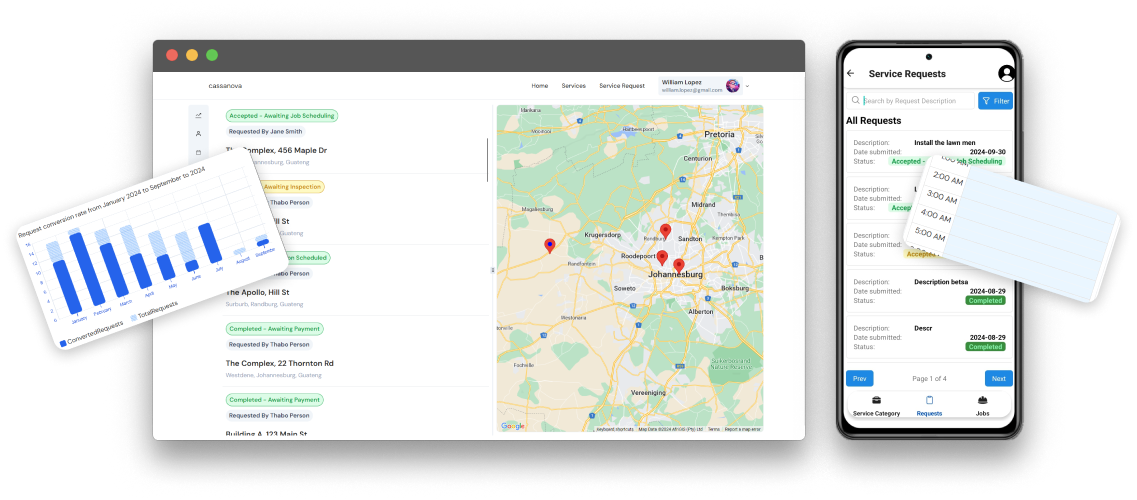The image size is (1137, 500).
Task: Click the first Completed - Awaiting Payment badge
Action: 274,328
